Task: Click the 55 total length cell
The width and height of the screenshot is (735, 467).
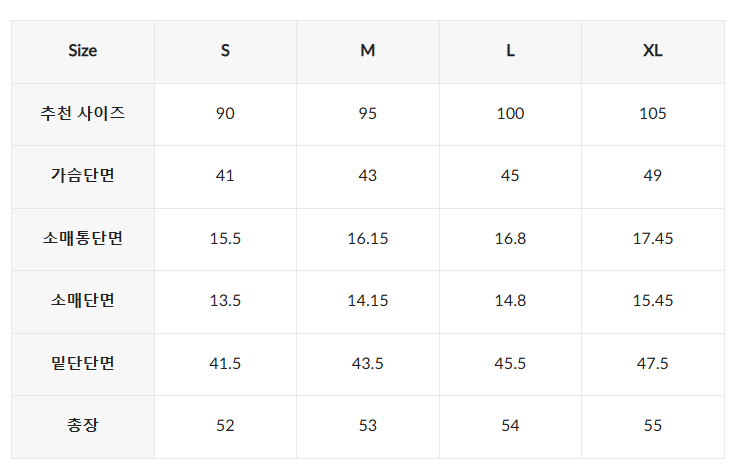Action: coord(653,426)
